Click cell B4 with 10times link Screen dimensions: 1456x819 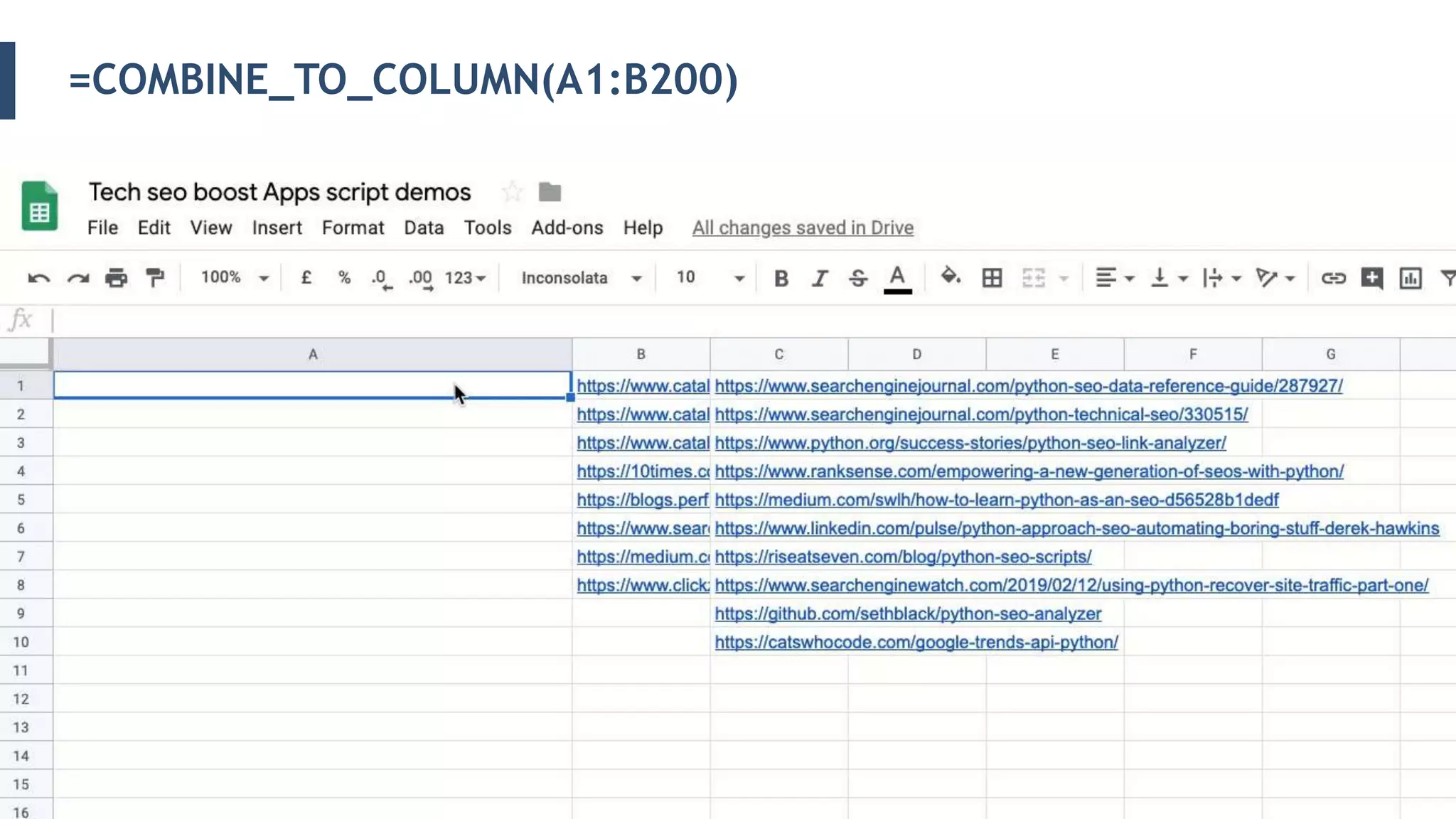tap(641, 471)
